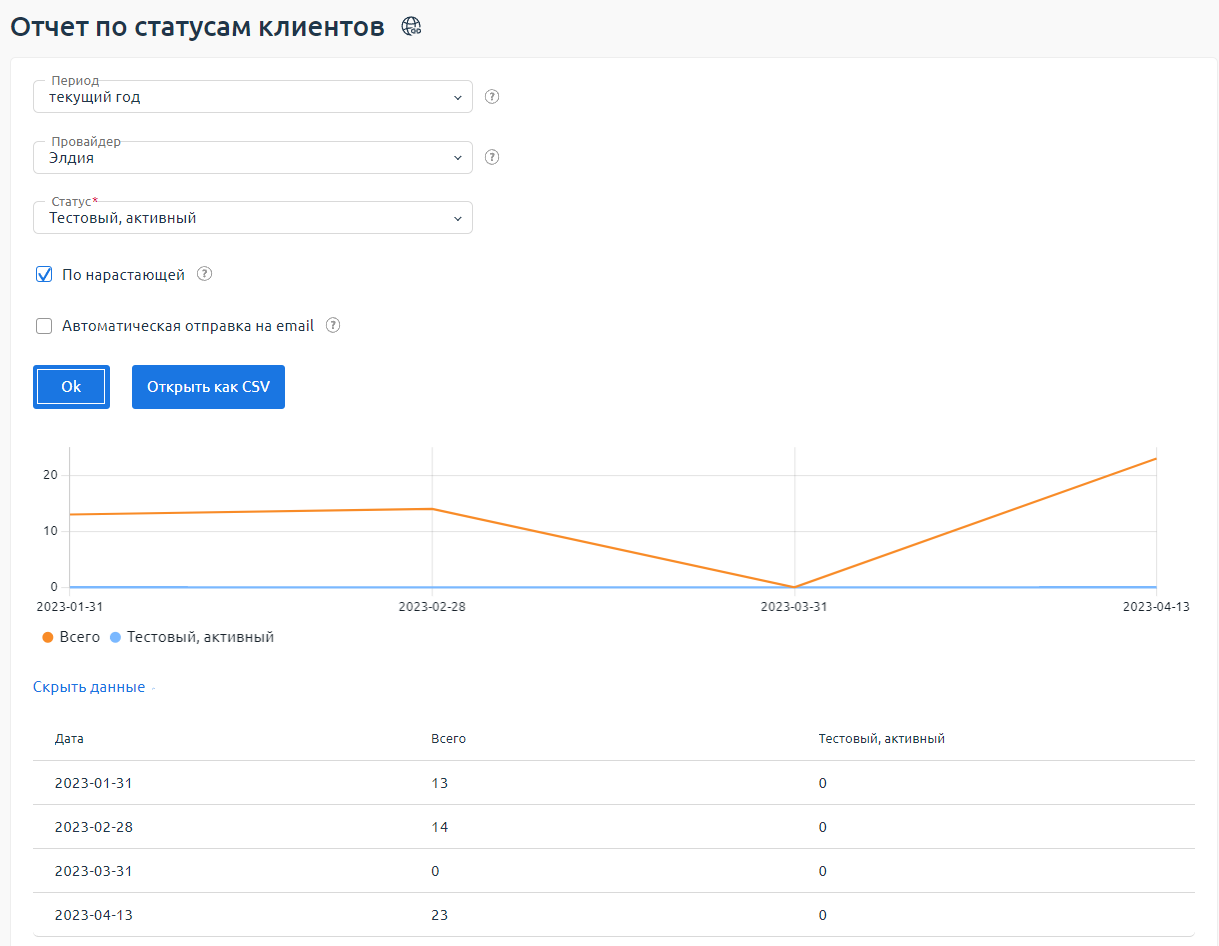Click the Всего column header
The width and height of the screenshot is (1219, 946).
[447, 738]
